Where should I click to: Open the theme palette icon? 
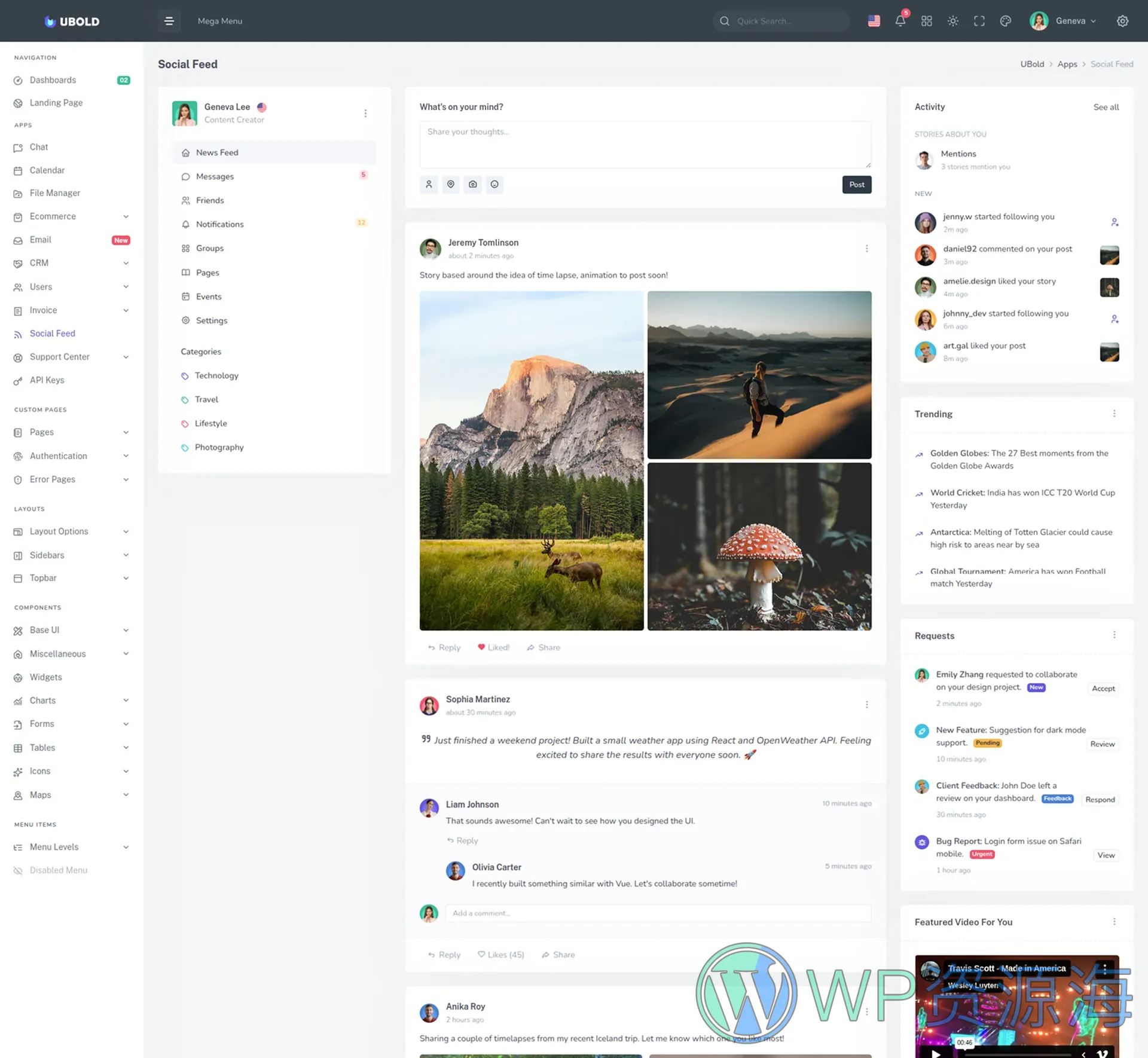pyautogui.click(x=1005, y=21)
